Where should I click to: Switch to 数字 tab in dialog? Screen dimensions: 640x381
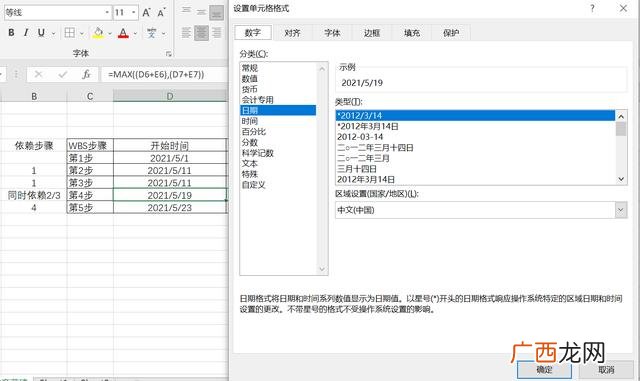pos(253,33)
